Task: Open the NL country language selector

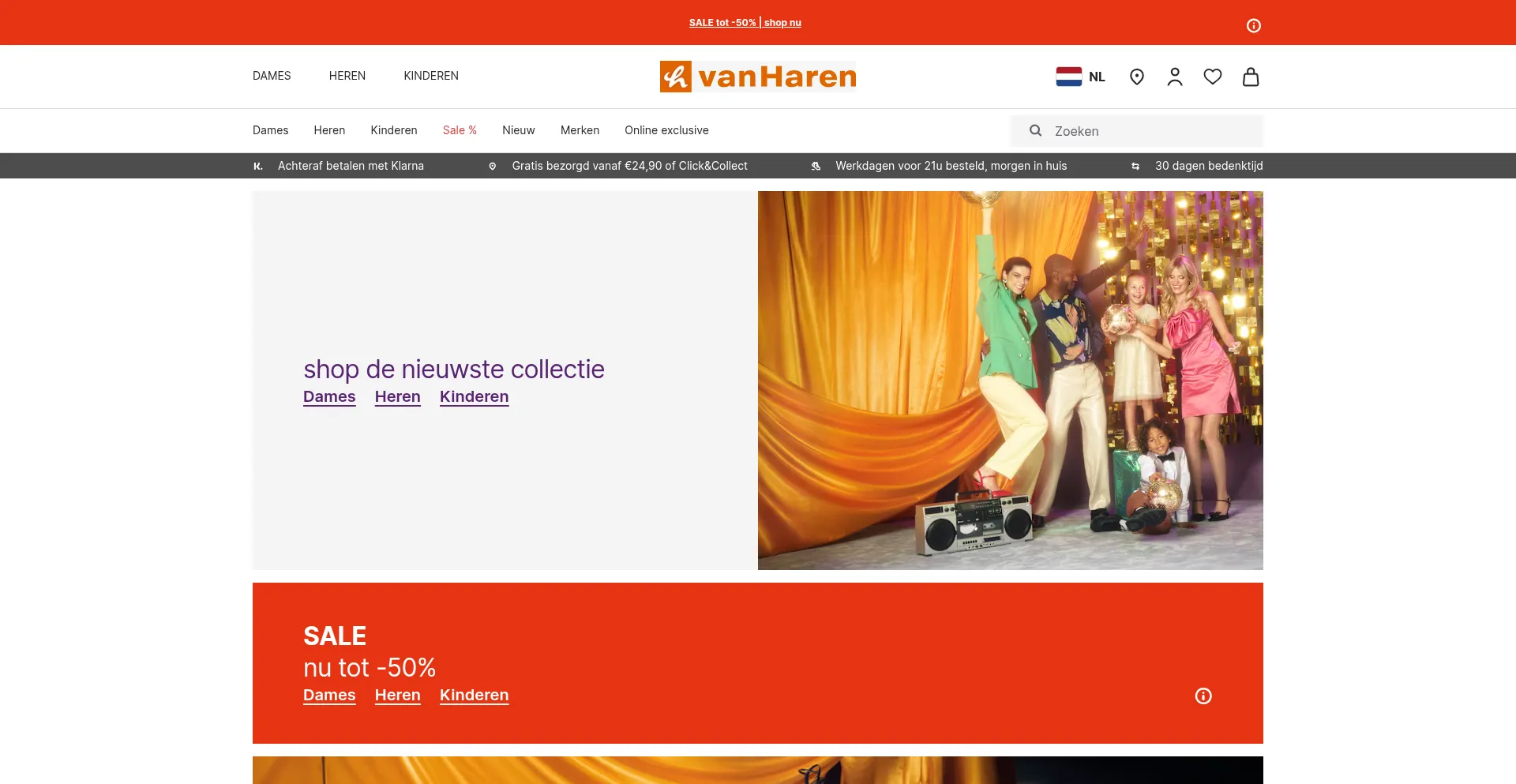Action: click(1080, 77)
